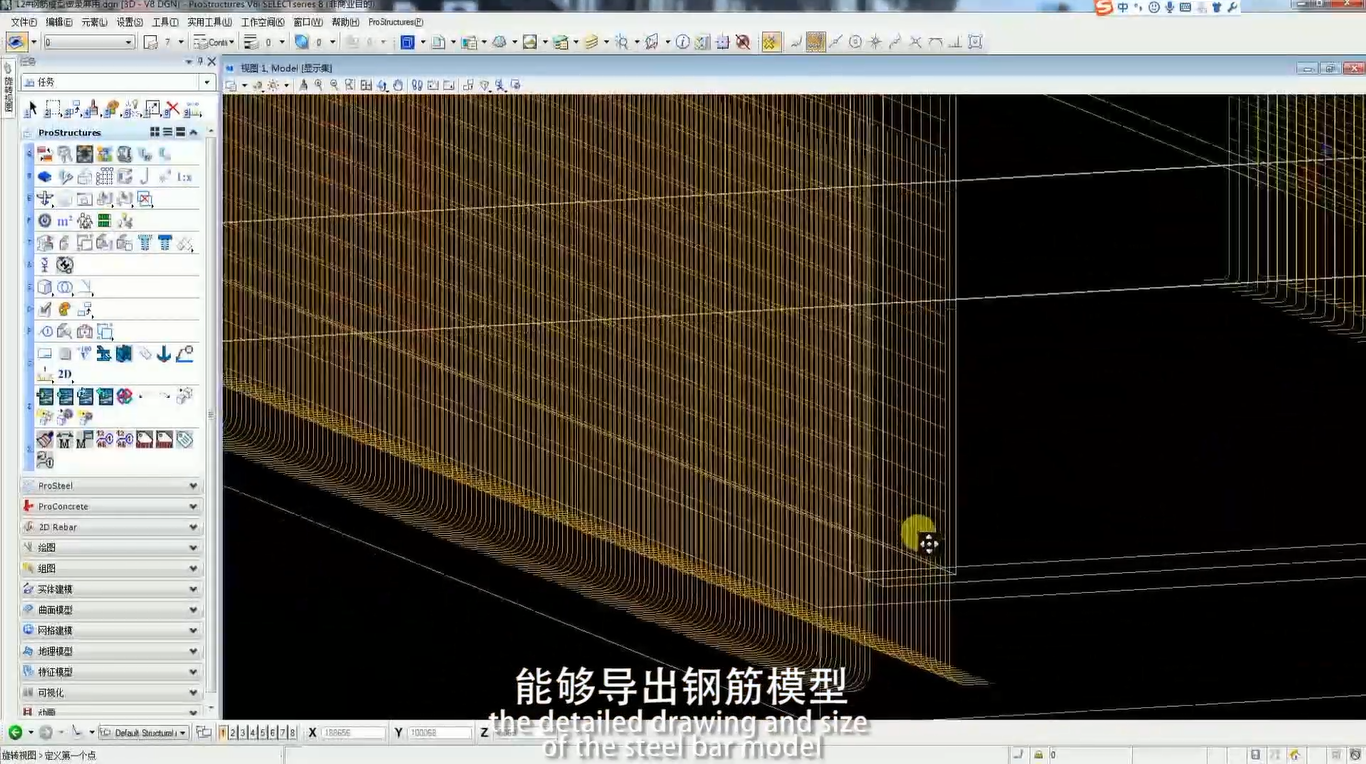Click the blue down-arrow icon in ProStructures panel

[x=164, y=354]
